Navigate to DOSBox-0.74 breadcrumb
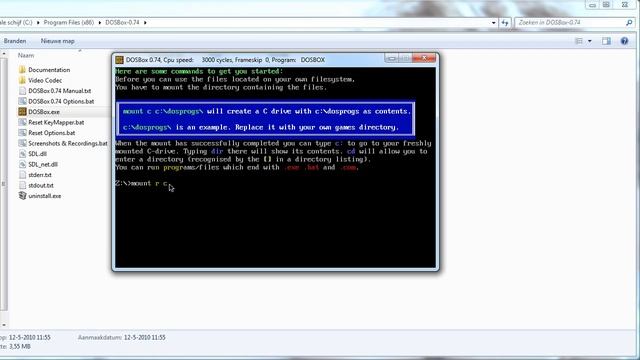Viewport: 640px width, 360px height. pos(122,22)
